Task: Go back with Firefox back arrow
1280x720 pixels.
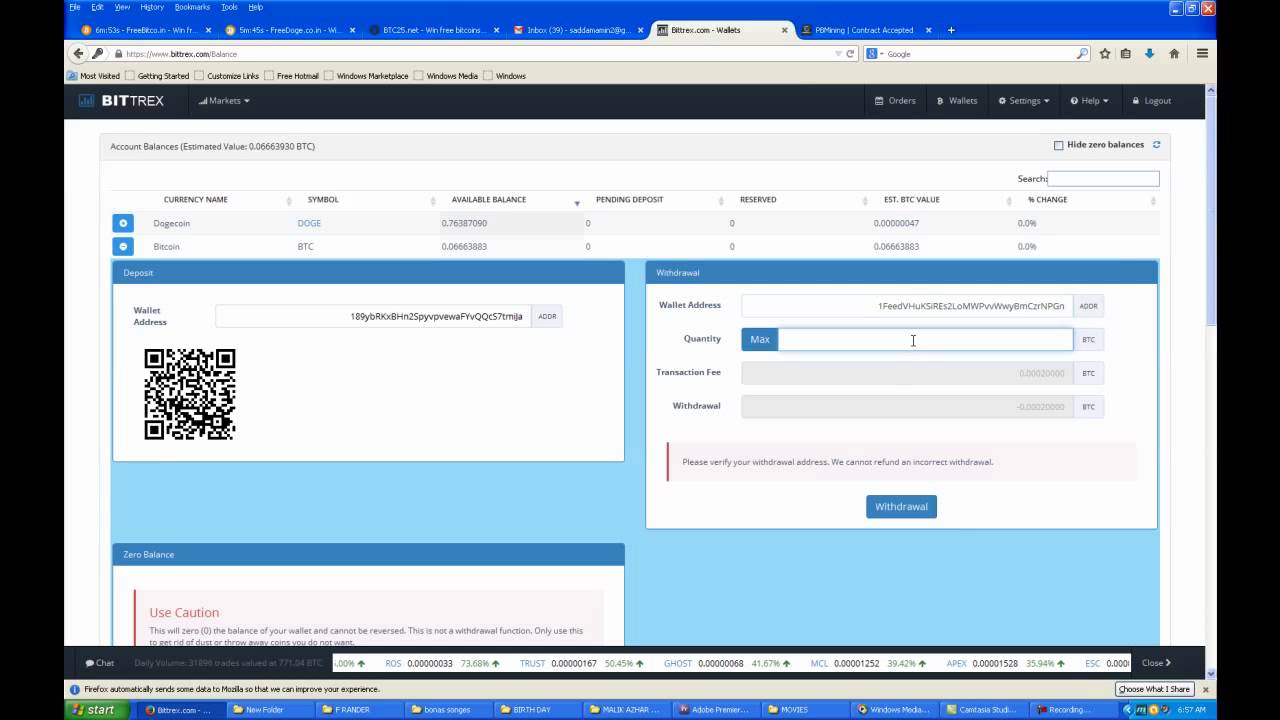Action: (x=78, y=53)
